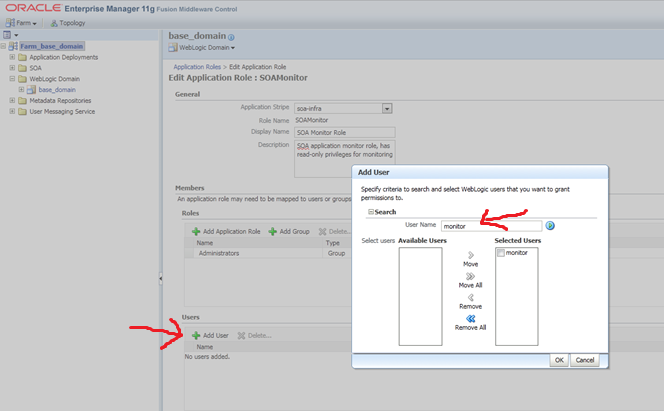Click the search go arrow icon

coord(551,225)
